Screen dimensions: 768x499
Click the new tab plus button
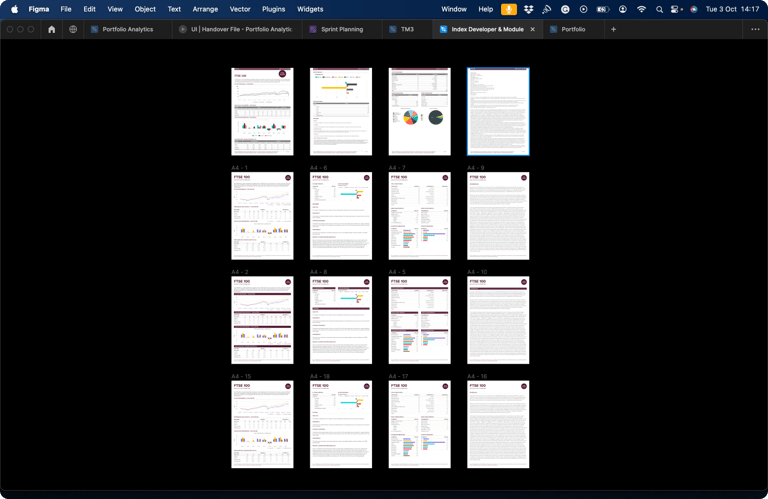coord(613,30)
